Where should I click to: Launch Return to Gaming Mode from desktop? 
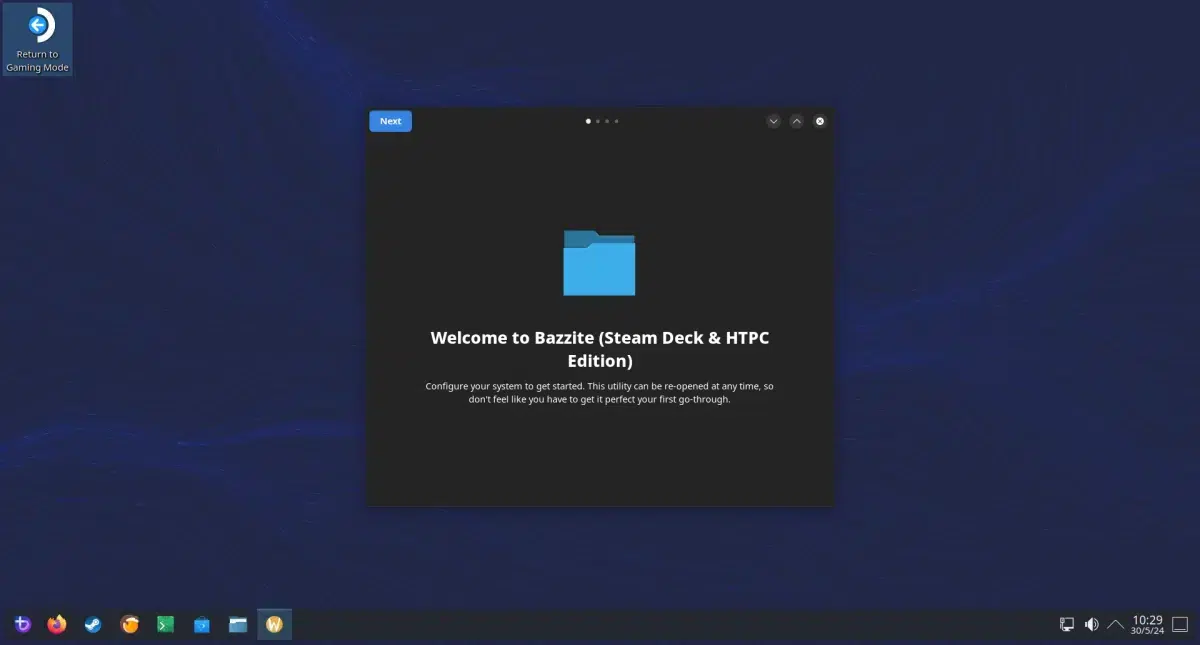[x=36, y=27]
